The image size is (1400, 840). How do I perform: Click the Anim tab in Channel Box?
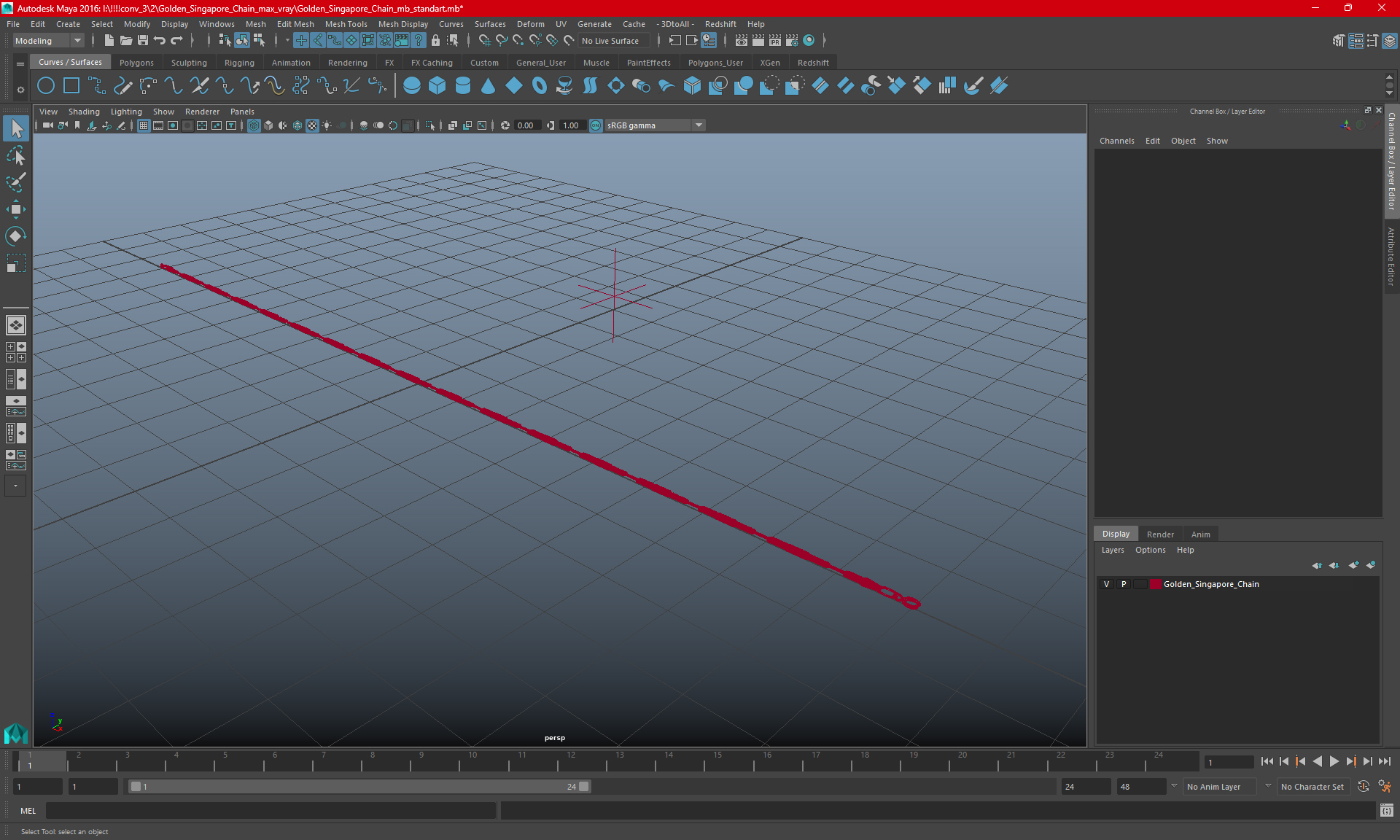(1200, 533)
